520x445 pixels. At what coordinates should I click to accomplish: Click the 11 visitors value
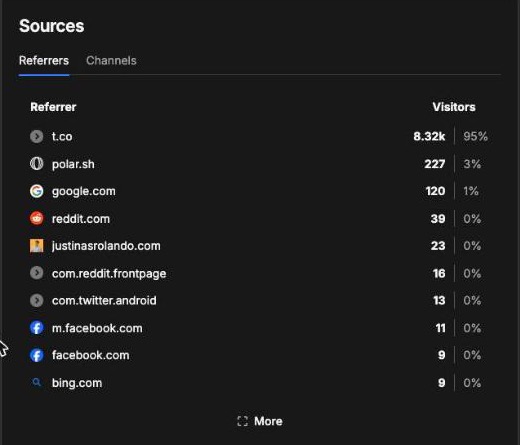tap(440, 328)
